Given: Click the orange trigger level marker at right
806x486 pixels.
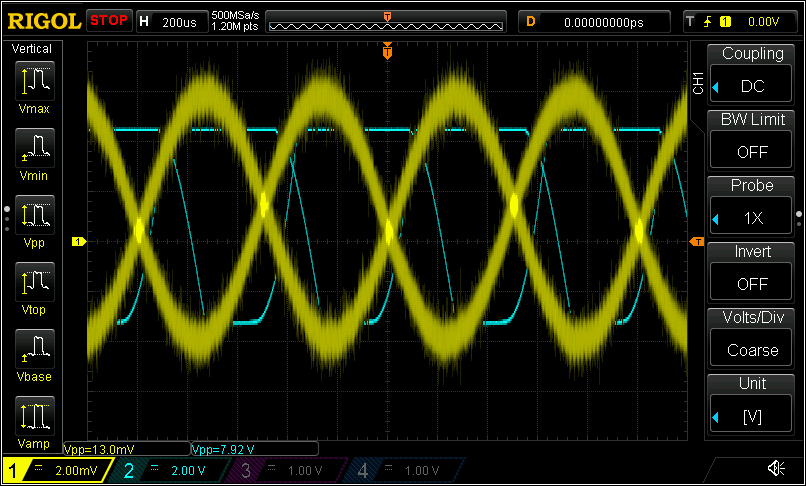Looking at the screenshot, I should [x=697, y=241].
